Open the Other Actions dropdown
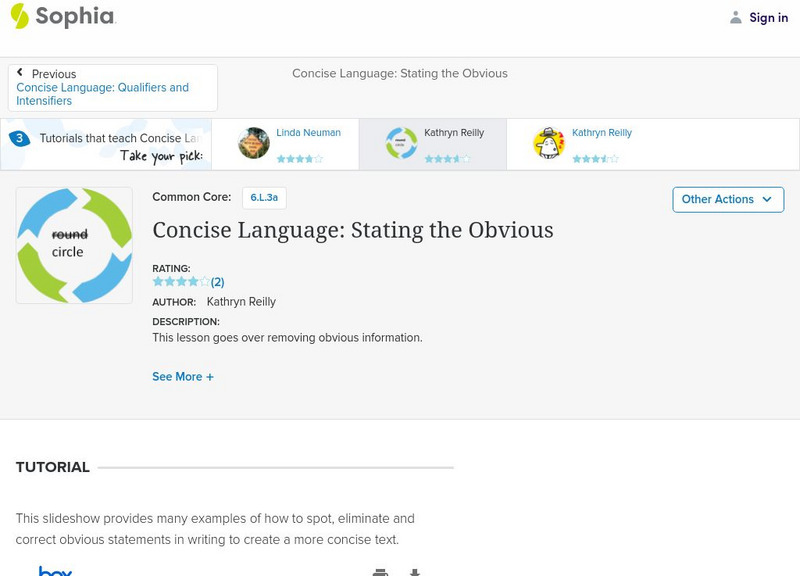 click(726, 199)
